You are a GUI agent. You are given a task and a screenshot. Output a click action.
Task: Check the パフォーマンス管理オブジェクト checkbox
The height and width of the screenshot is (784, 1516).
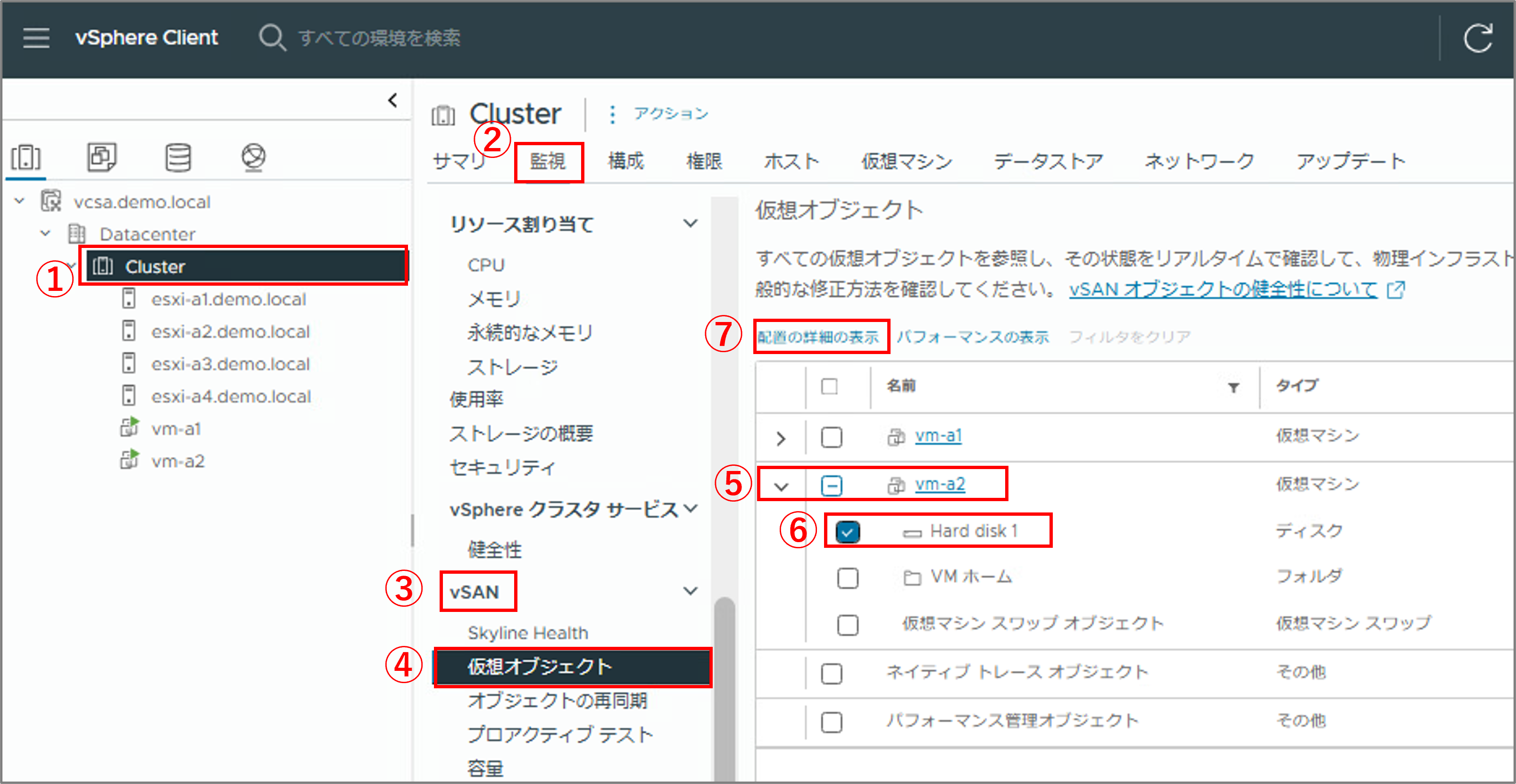coord(831,722)
